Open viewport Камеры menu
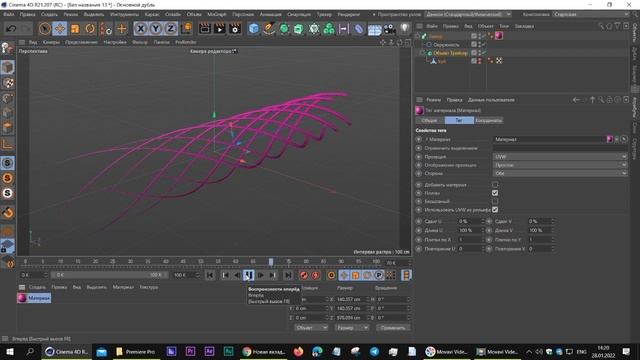Viewport: 640px width, 360px height. pos(51,42)
